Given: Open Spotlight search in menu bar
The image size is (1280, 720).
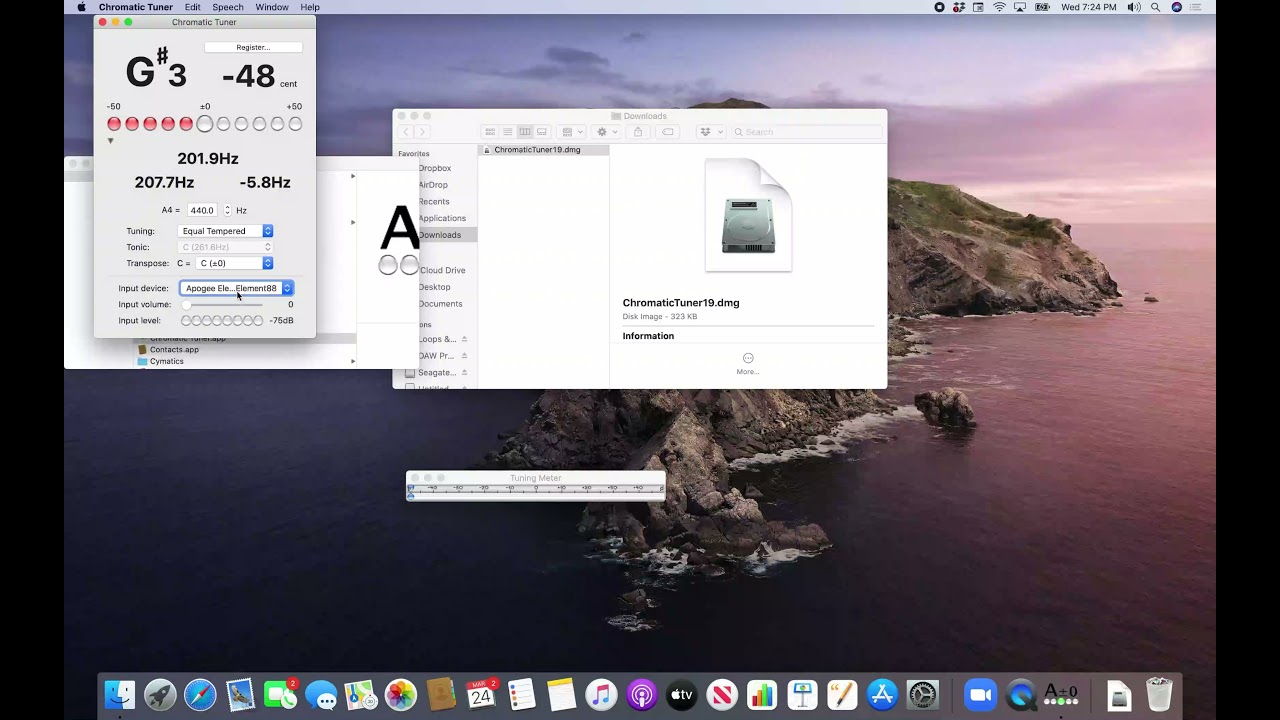Looking at the screenshot, I should [1156, 7].
